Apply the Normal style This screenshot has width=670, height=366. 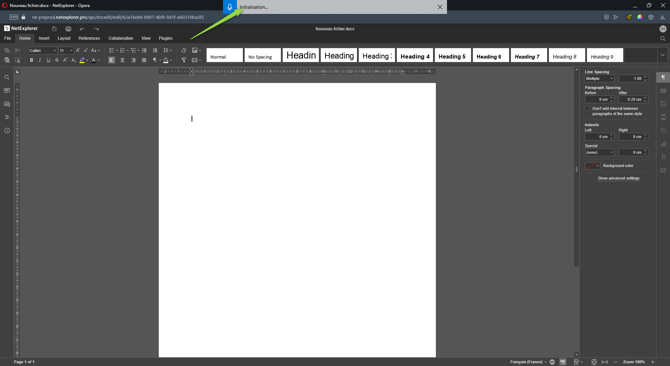click(x=225, y=55)
